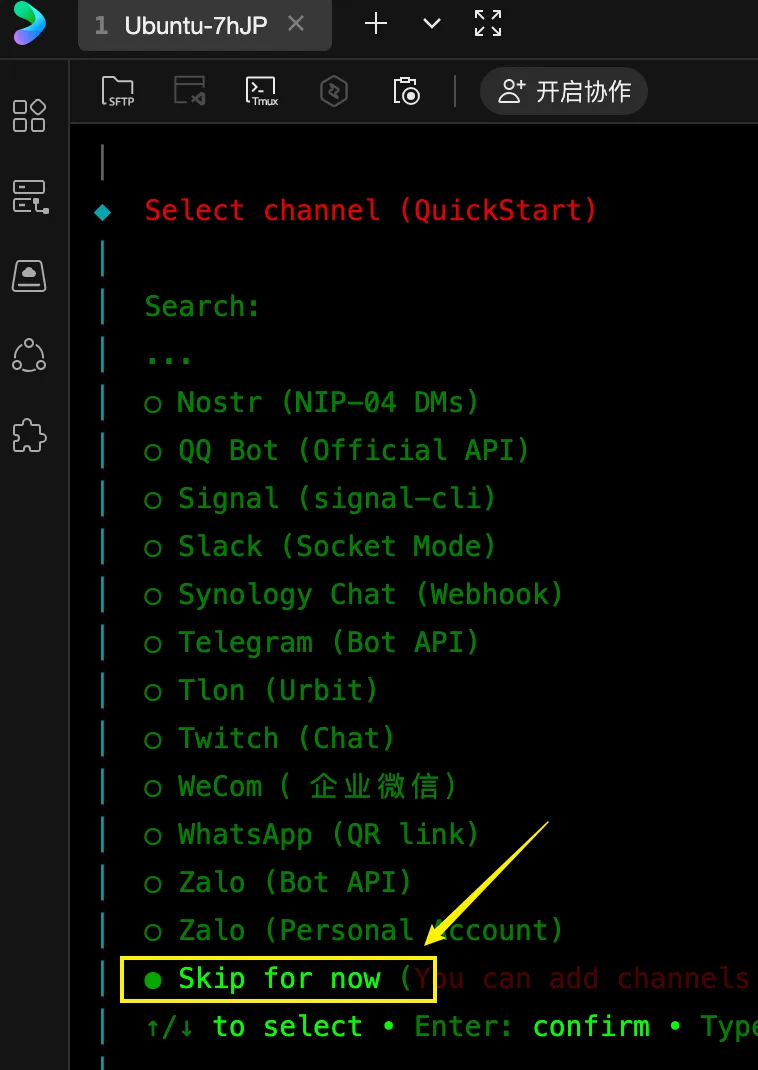
Task: Open the plugins puzzle sidebar icon
Action: tap(29, 435)
